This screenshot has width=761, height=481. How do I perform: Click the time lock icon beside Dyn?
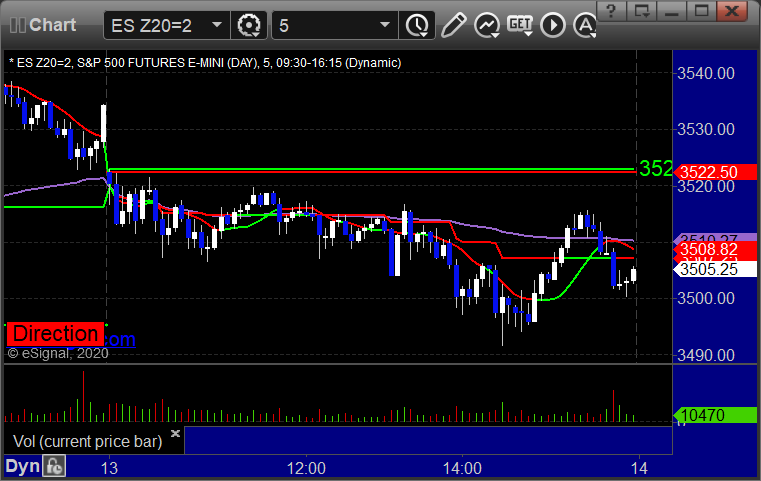pos(54,466)
